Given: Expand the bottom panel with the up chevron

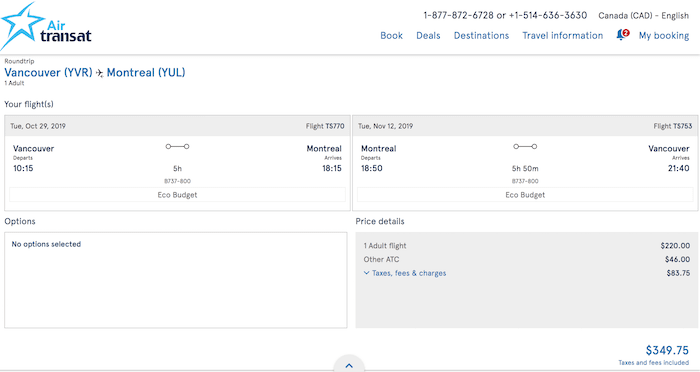Looking at the screenshot, I should pos(349,365).
